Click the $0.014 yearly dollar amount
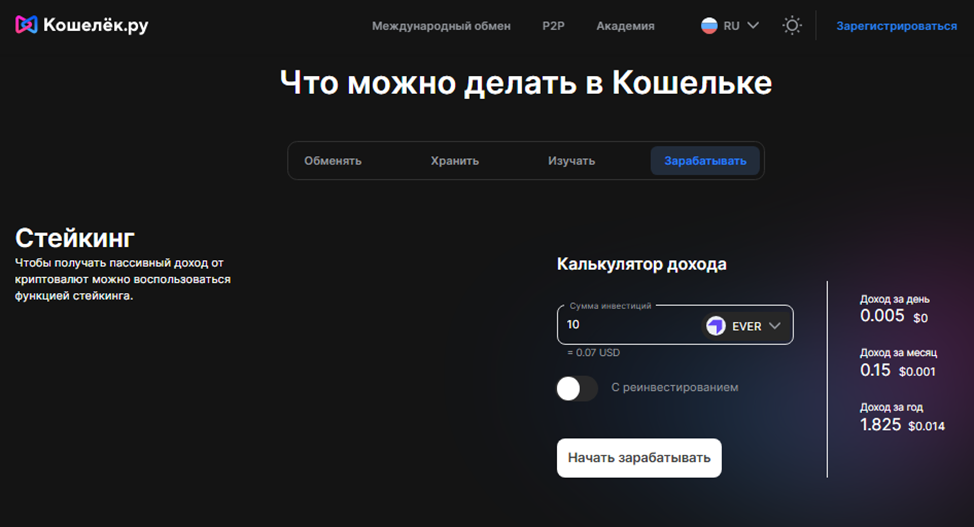Image resolution: width=974 pixels, height=527 pixels. tap(926, 426)
